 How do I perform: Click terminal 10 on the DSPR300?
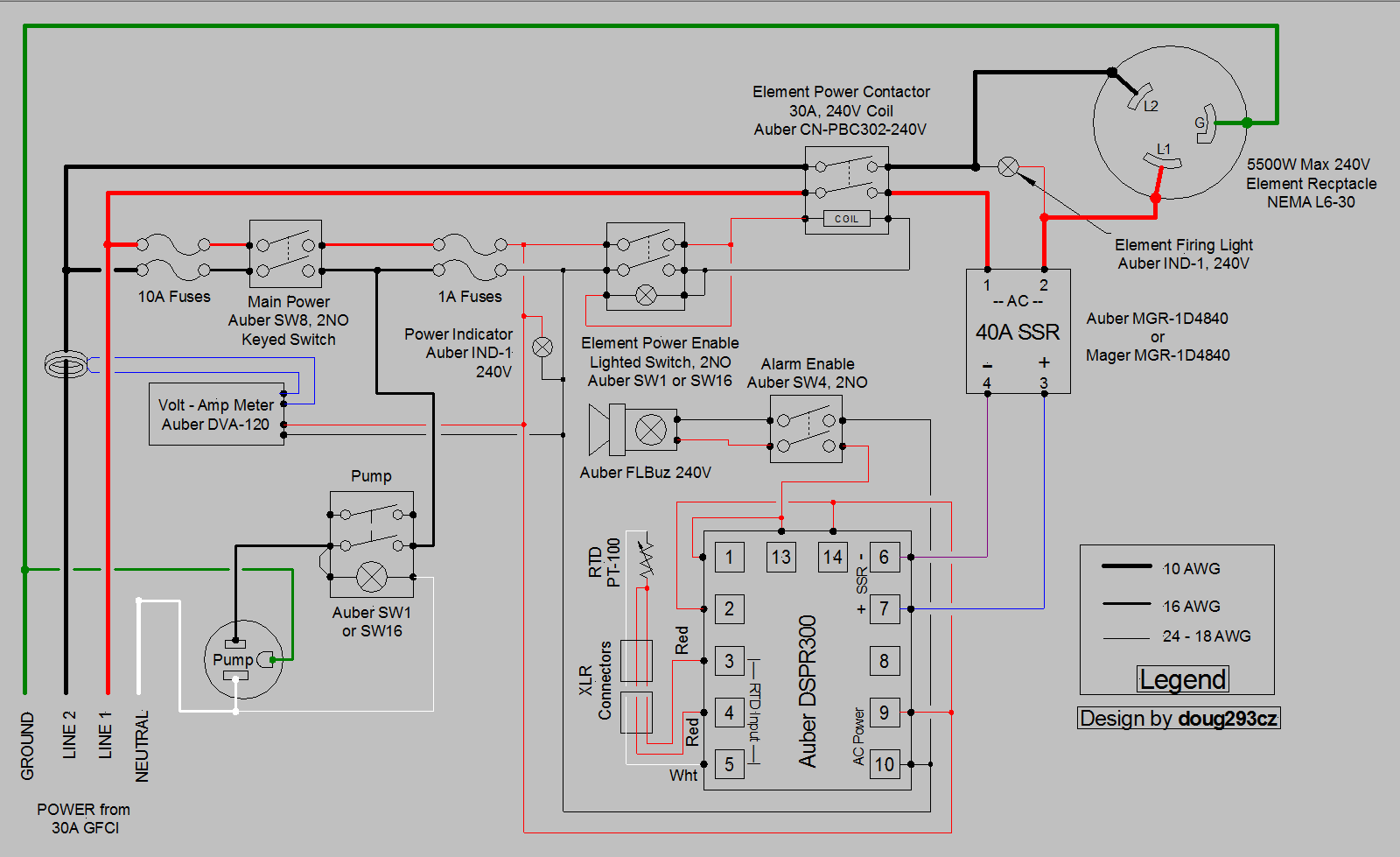tap(885, 764)
